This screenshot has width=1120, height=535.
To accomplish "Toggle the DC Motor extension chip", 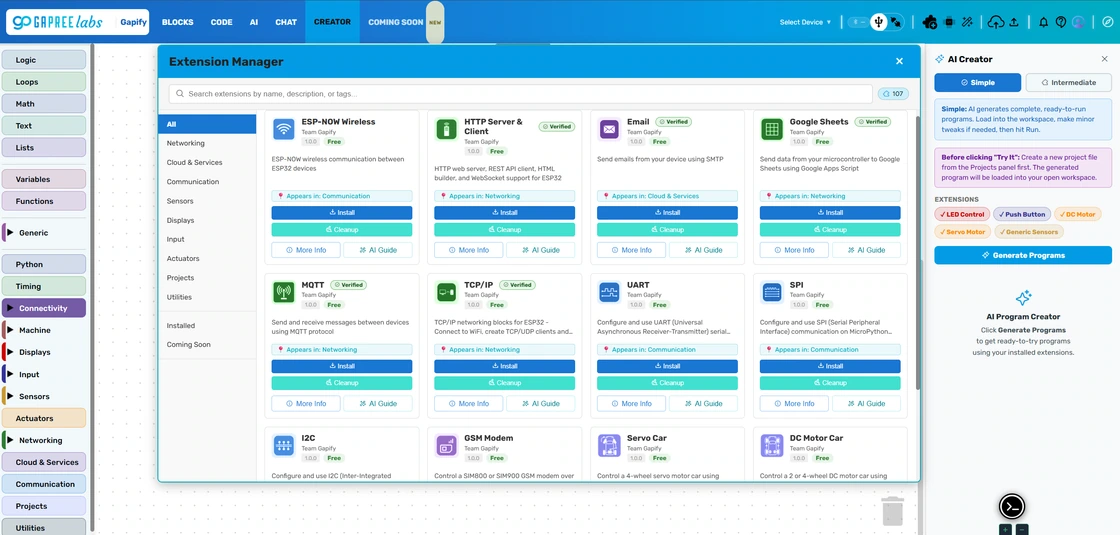I will 1078,214.
